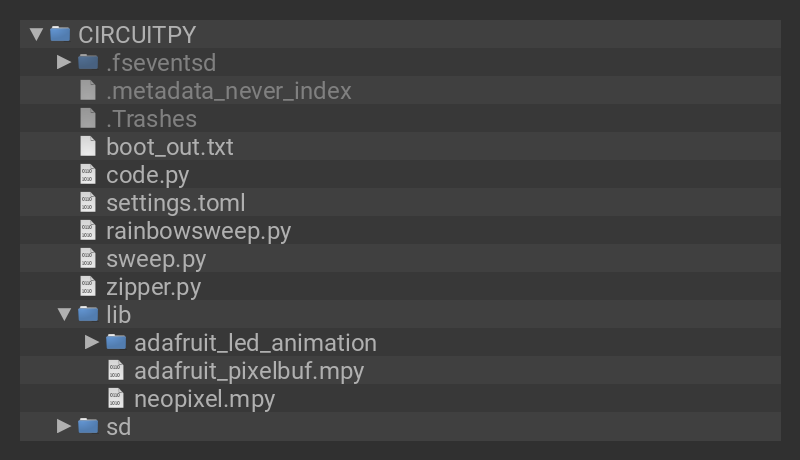The width and height of the screenshot is (800, 460).
Task: Expand the sd folder arrow
Action: pyautogui.click(x=64, y=427)
